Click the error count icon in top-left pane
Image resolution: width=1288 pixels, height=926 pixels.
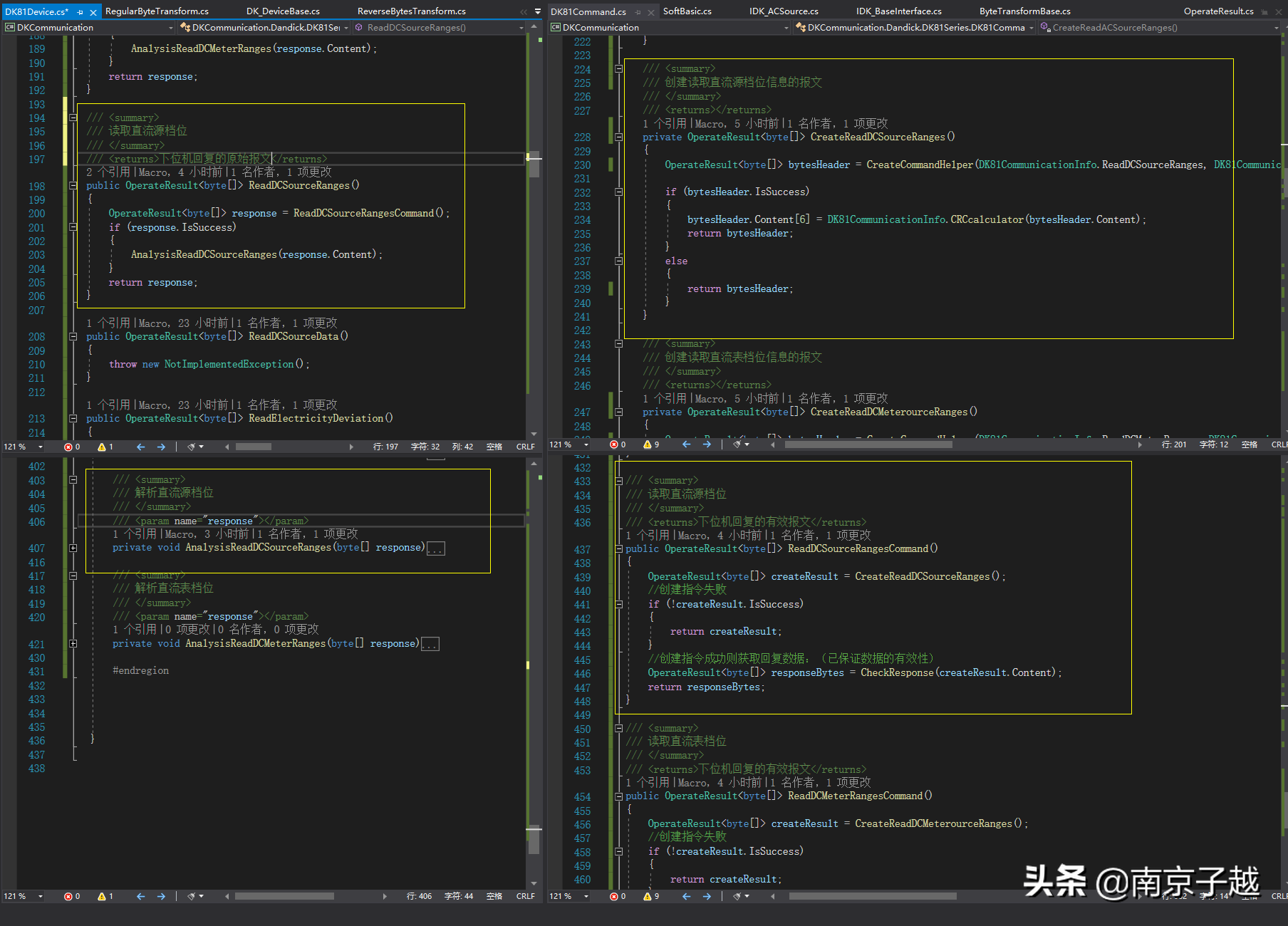click(x=68, y=447)
